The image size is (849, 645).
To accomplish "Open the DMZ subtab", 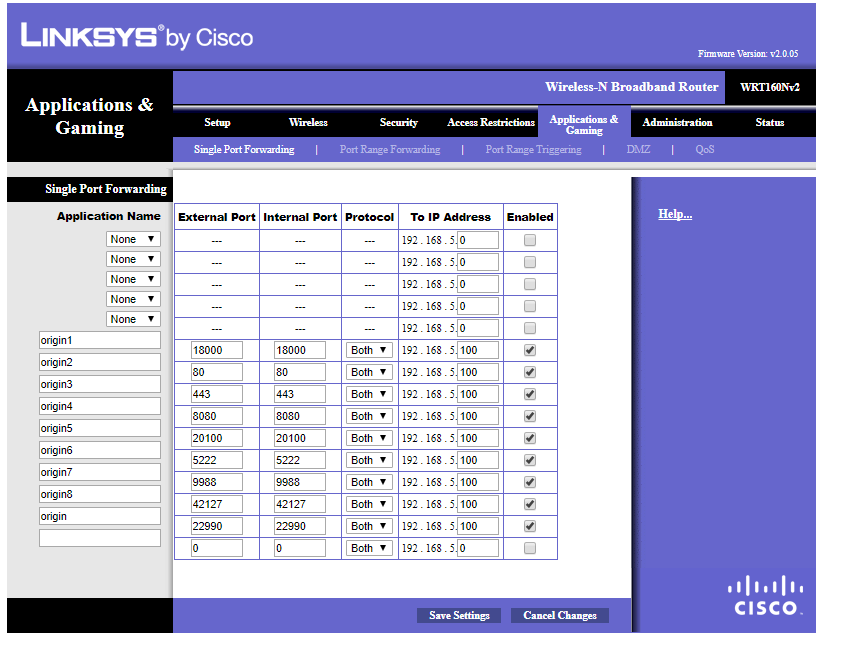I will [638, 150].
